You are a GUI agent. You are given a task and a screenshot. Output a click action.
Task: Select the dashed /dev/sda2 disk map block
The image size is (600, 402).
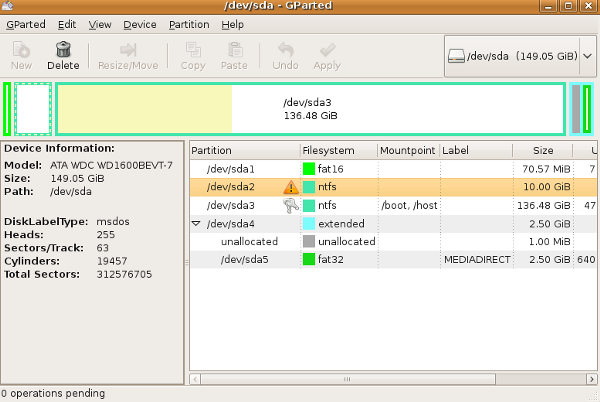[33, 109]
